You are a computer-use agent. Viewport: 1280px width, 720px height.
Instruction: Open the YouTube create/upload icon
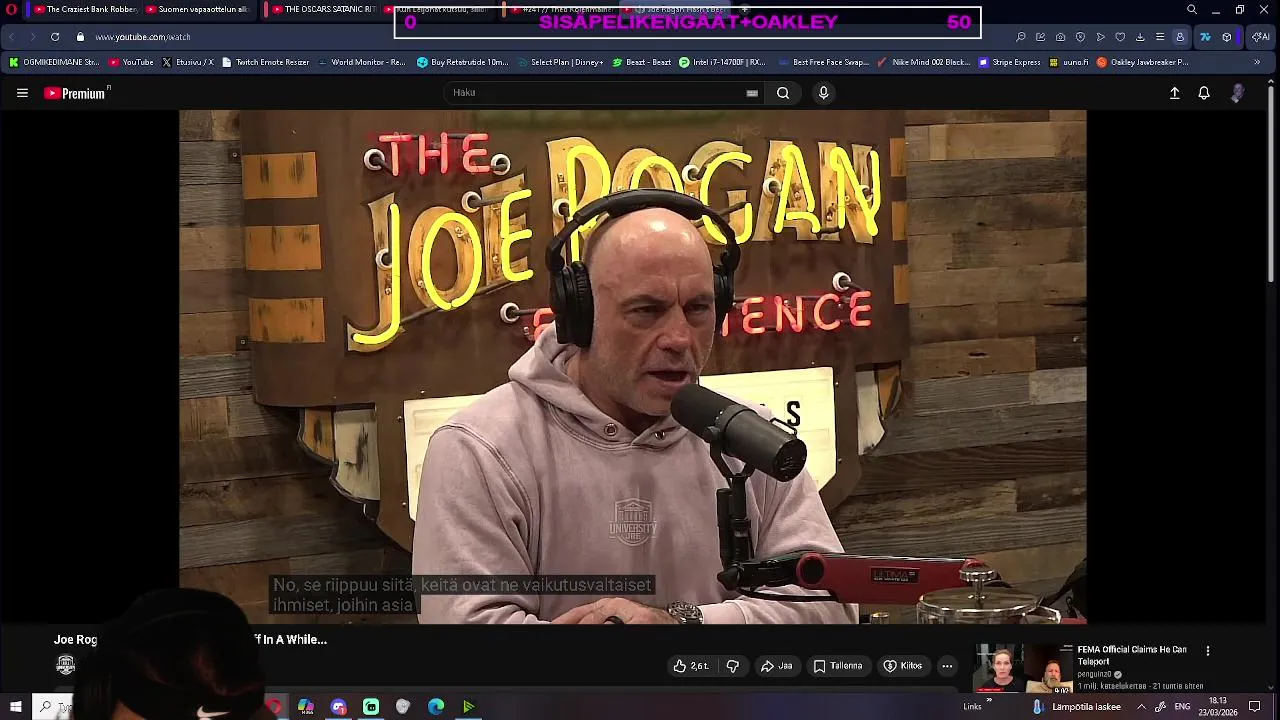(x=1175, y=93)
